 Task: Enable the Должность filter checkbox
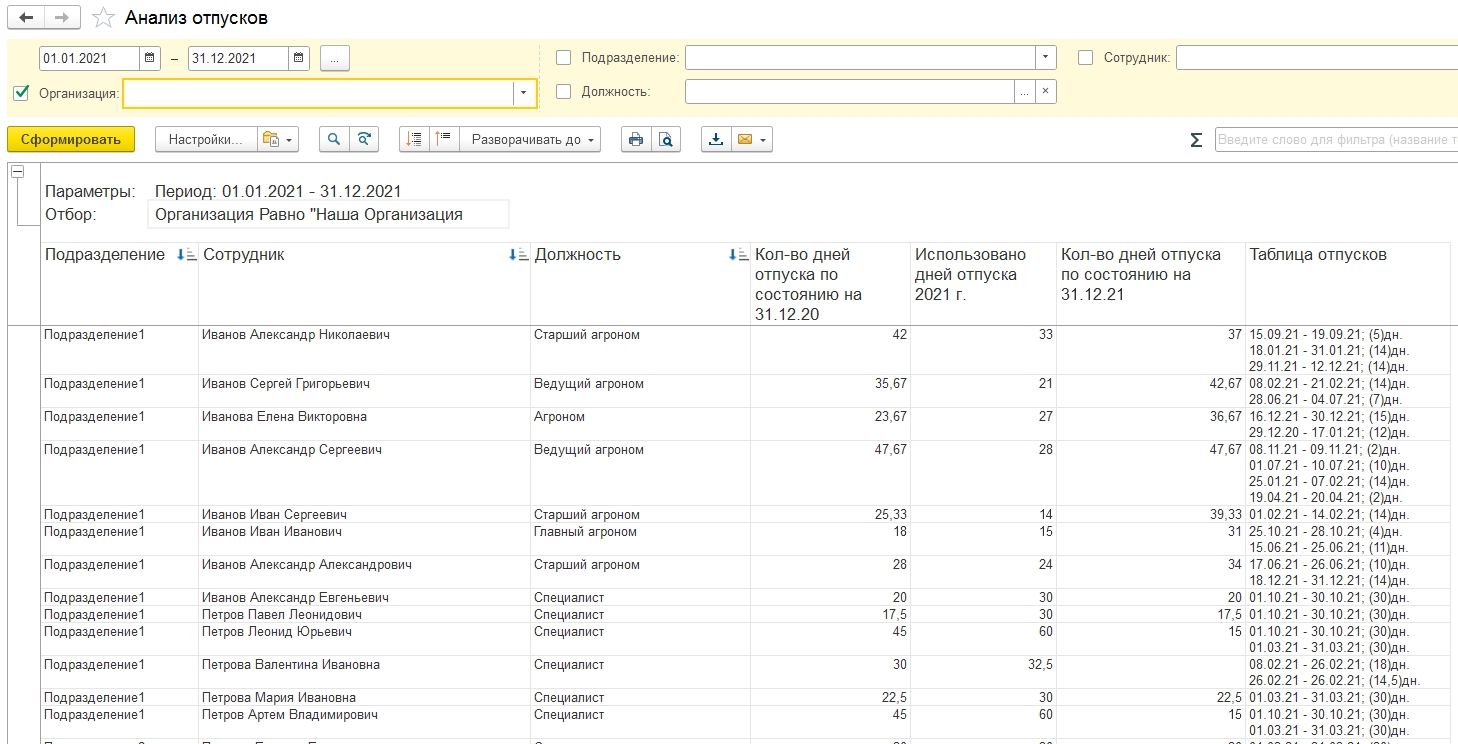(564, 92)
